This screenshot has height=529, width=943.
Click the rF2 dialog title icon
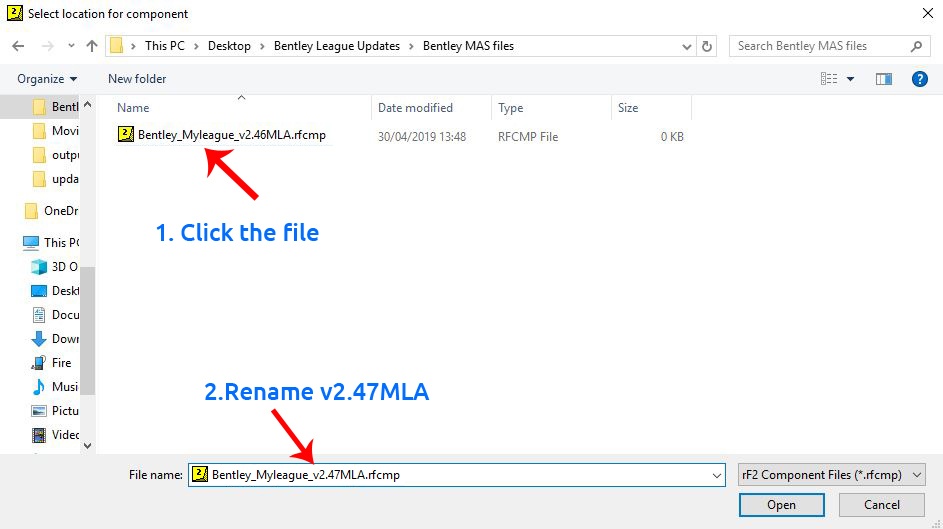coord(14,13)
